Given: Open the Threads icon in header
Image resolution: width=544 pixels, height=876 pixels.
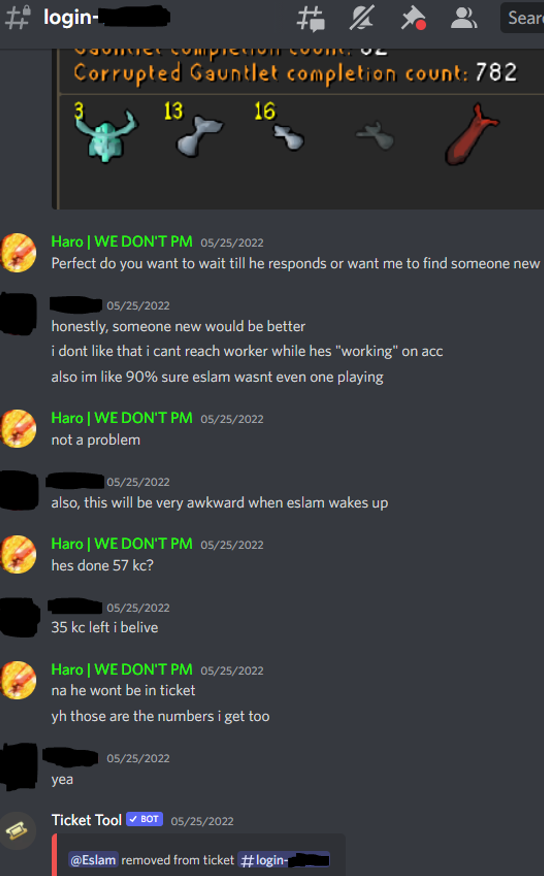Looking at the screenshot, I should pos(311,18).
